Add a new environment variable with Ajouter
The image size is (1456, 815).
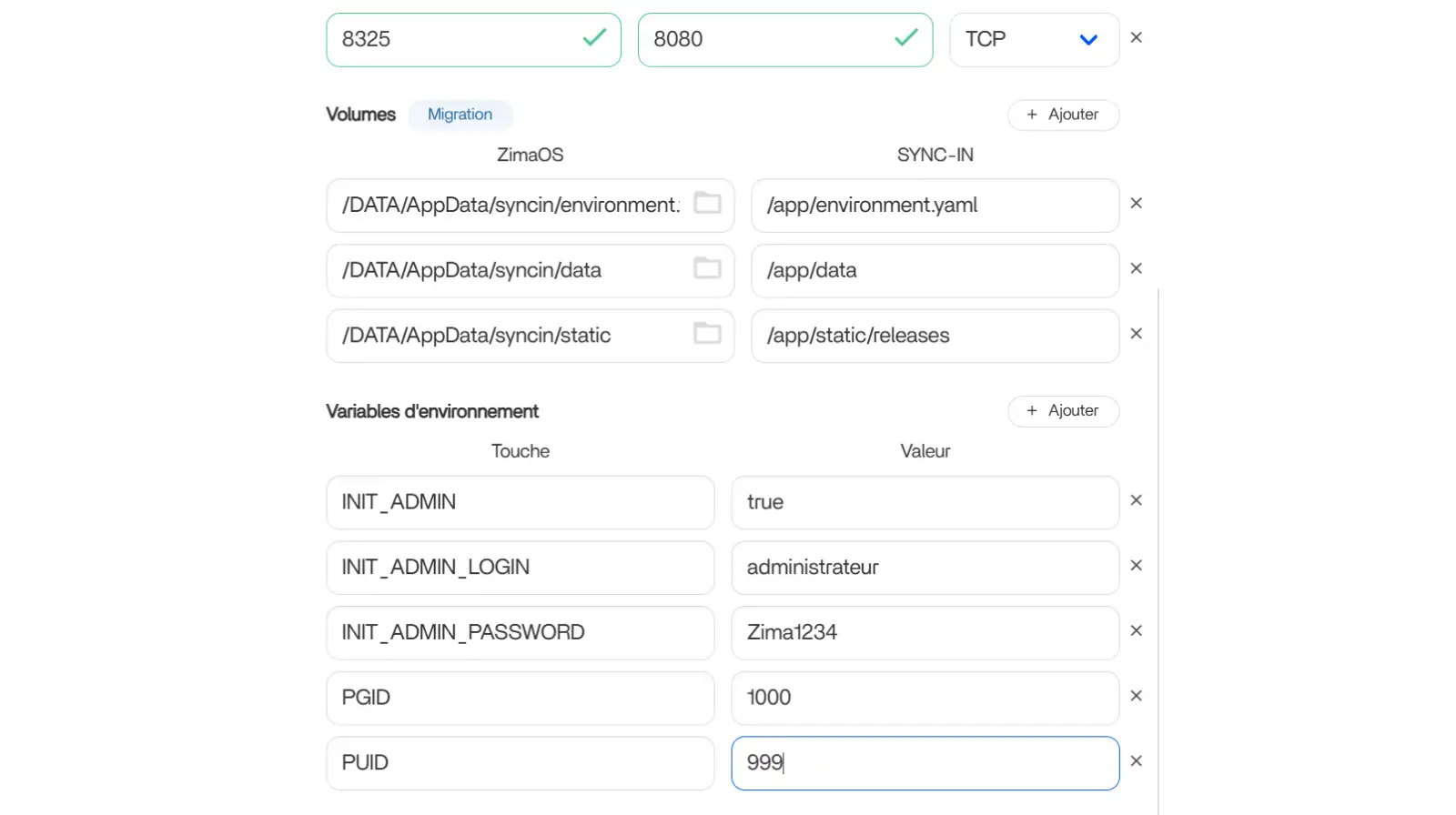(x=1063, y=411)
